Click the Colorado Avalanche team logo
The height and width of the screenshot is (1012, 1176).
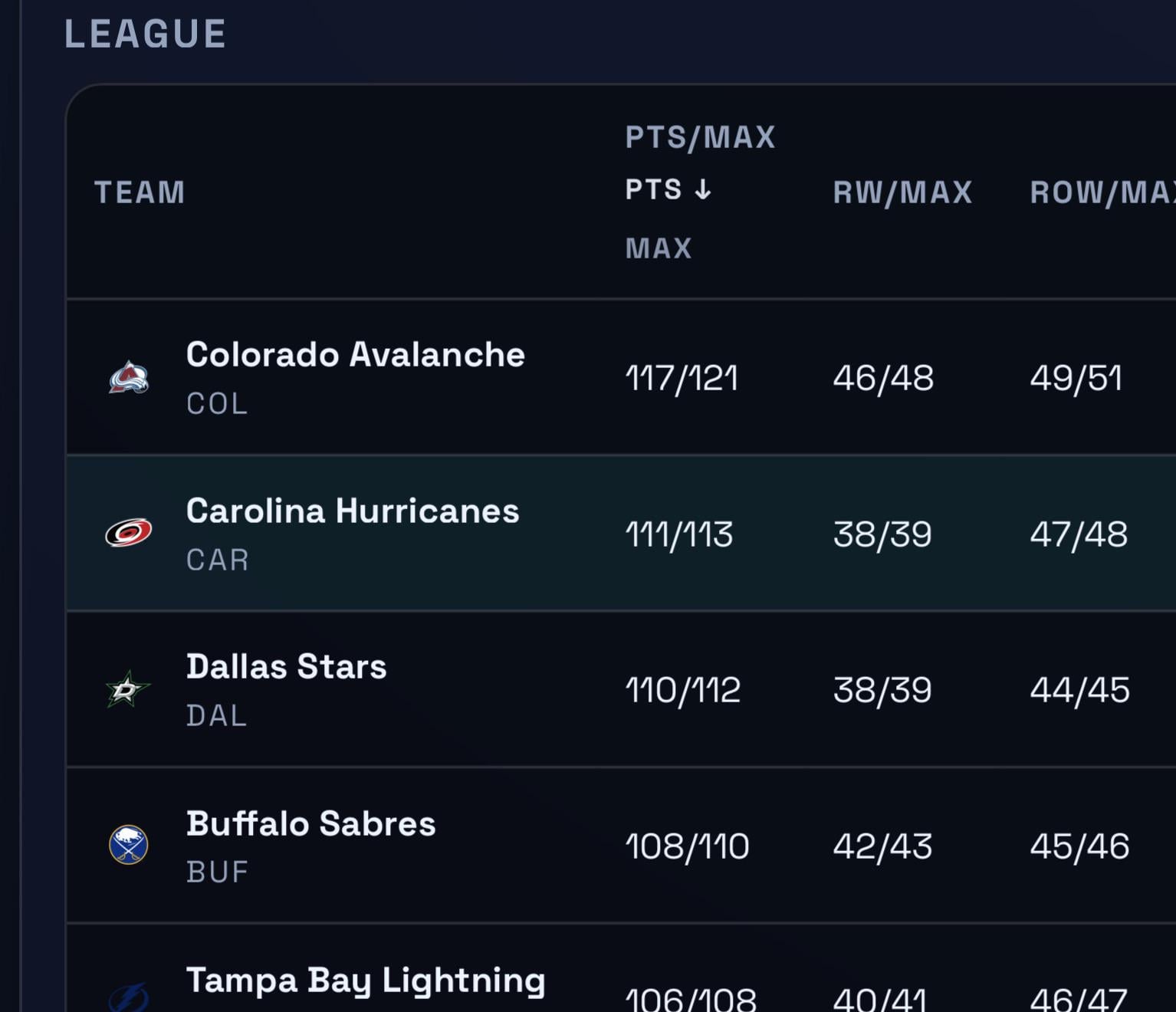(x=128, y=377)
